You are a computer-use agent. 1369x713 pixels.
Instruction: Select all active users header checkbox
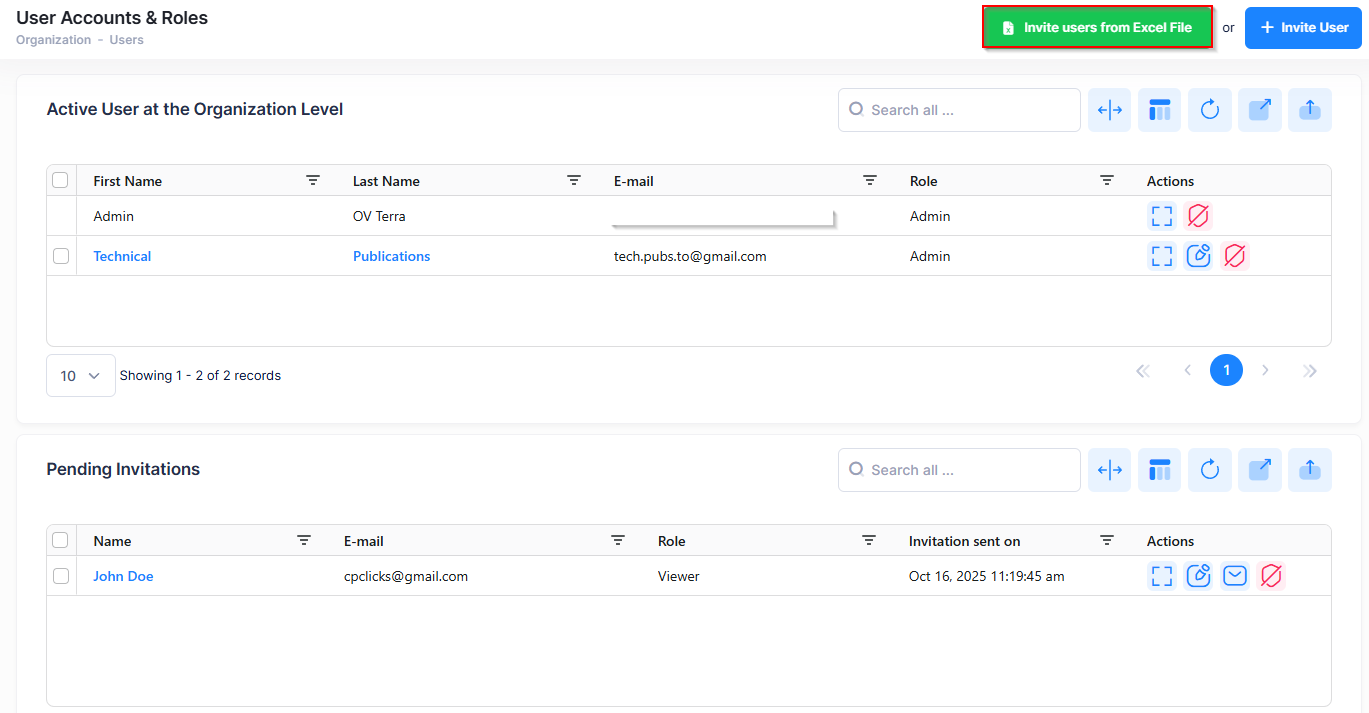(61, 180)
